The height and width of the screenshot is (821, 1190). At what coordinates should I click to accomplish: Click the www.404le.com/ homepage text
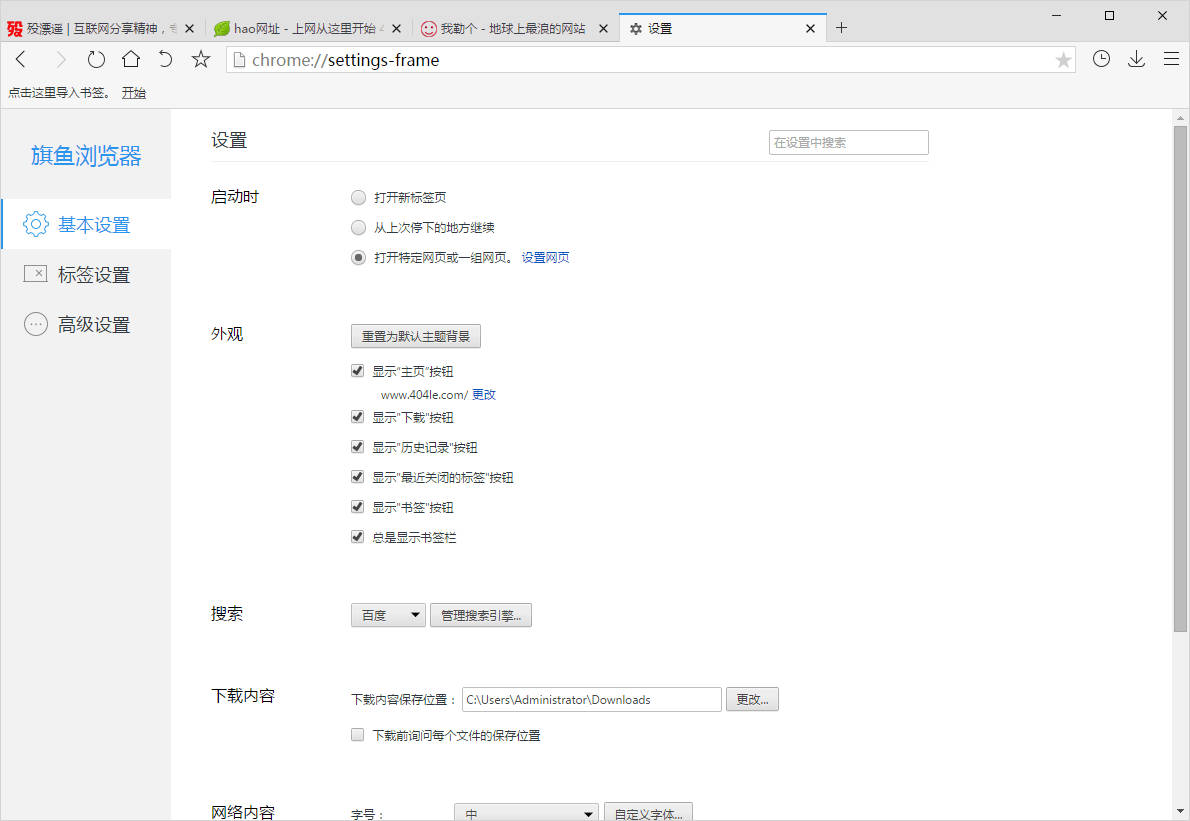click(x=424, y=395)
